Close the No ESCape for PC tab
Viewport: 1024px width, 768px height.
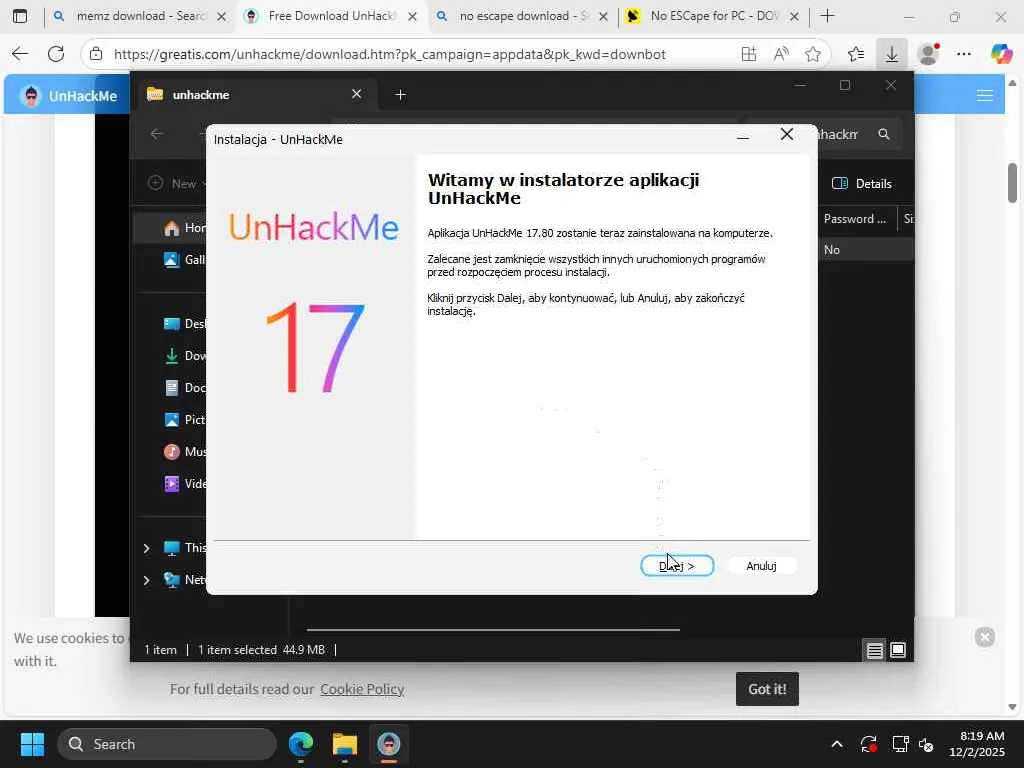794,17
